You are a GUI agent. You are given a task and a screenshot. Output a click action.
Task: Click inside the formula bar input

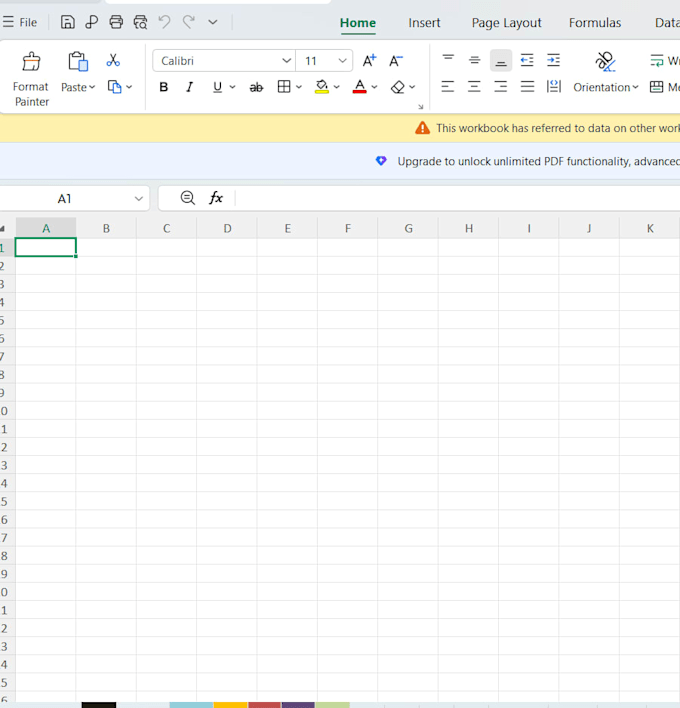coord(457,198)
